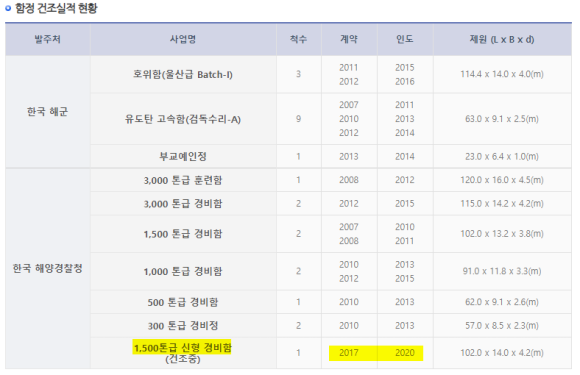Select the '발주처' column header
The height and width of the screenshot is (375, 580).
[x=47, y=39]
